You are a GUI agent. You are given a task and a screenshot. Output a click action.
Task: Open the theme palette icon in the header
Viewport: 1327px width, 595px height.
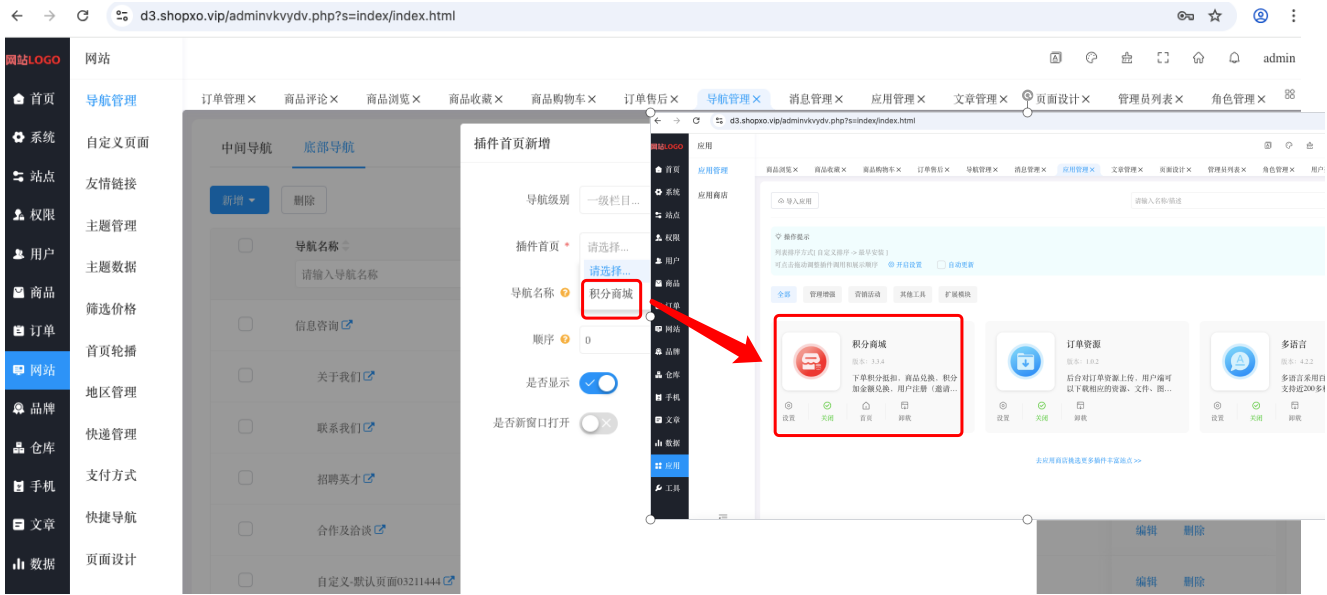[x=1091, y=58]
